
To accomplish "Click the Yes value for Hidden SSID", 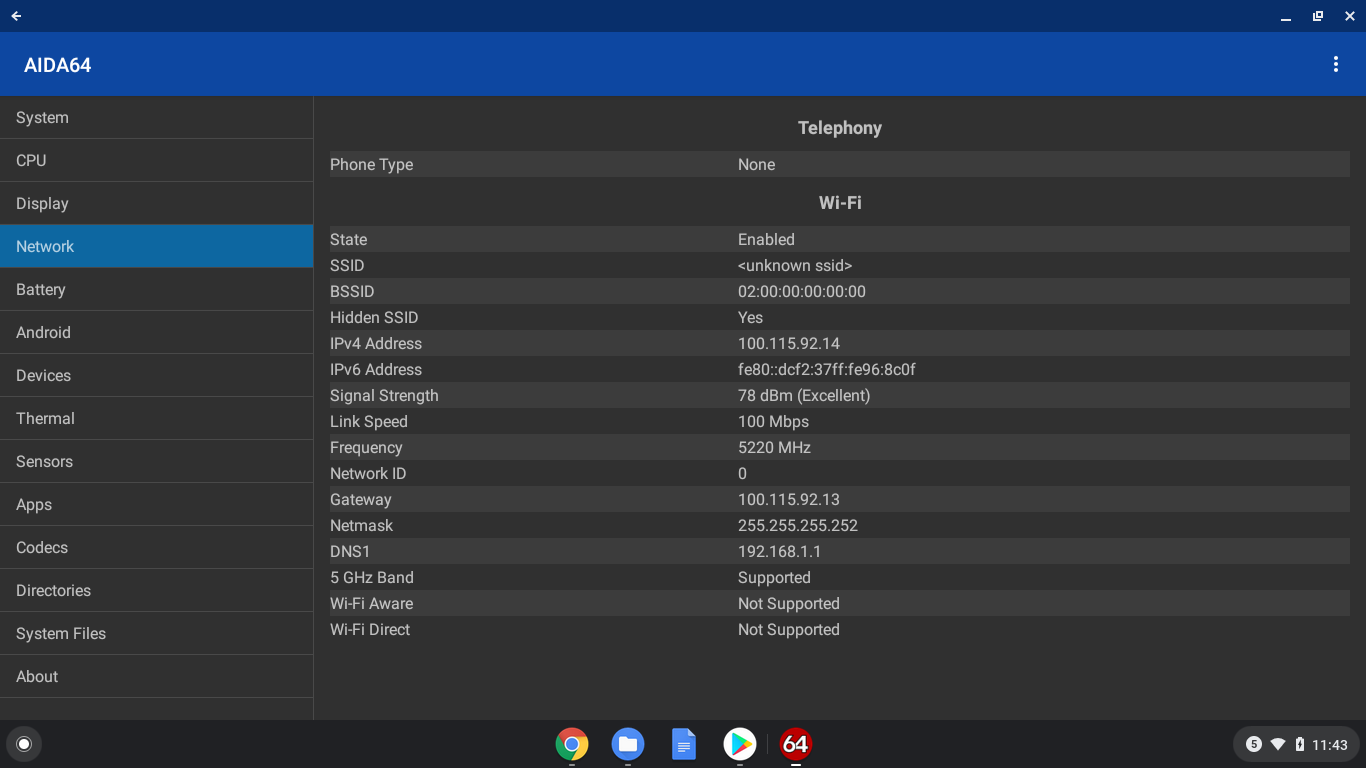I will click(750, 317).
